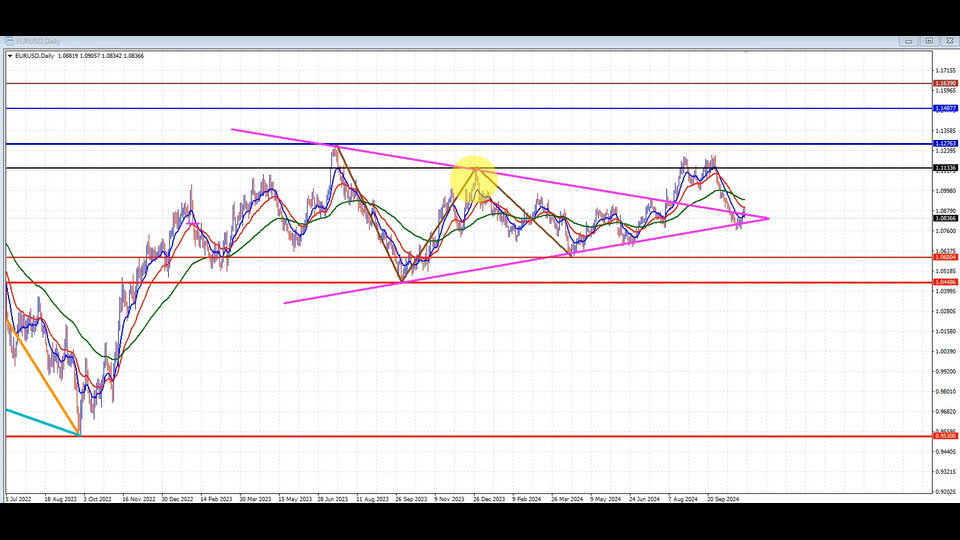Click the 1.07600 price scale value

coord(945,231)
